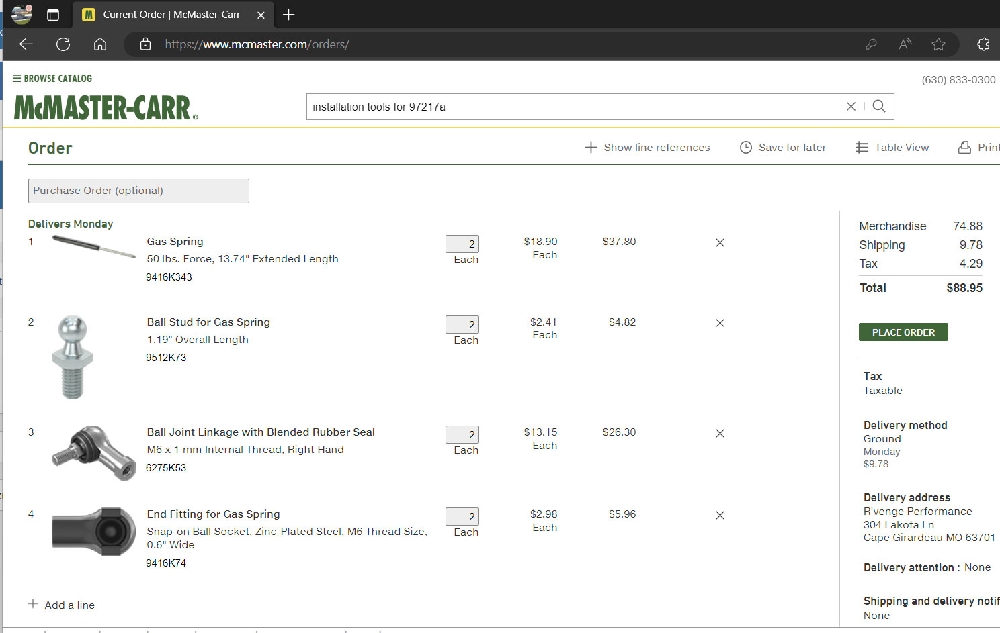Remove the Gas Spring line item
The width and height of the screenshot is (1000, 633).
pos(719,243)
